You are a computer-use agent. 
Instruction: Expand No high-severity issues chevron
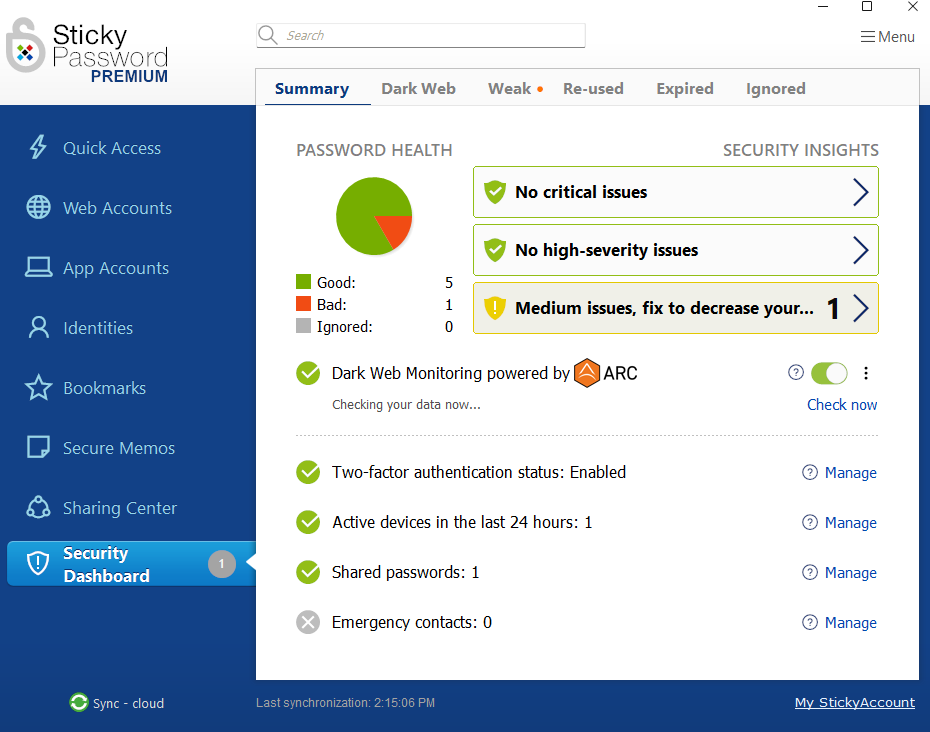click(x=861, y=250)
